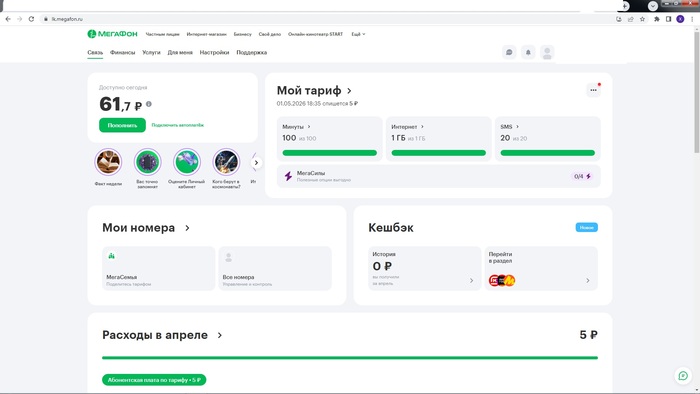Viewport: 700px width, 394px height.
Task: Show next stories with the carousel arrow
Action: (x=256, y=163)
